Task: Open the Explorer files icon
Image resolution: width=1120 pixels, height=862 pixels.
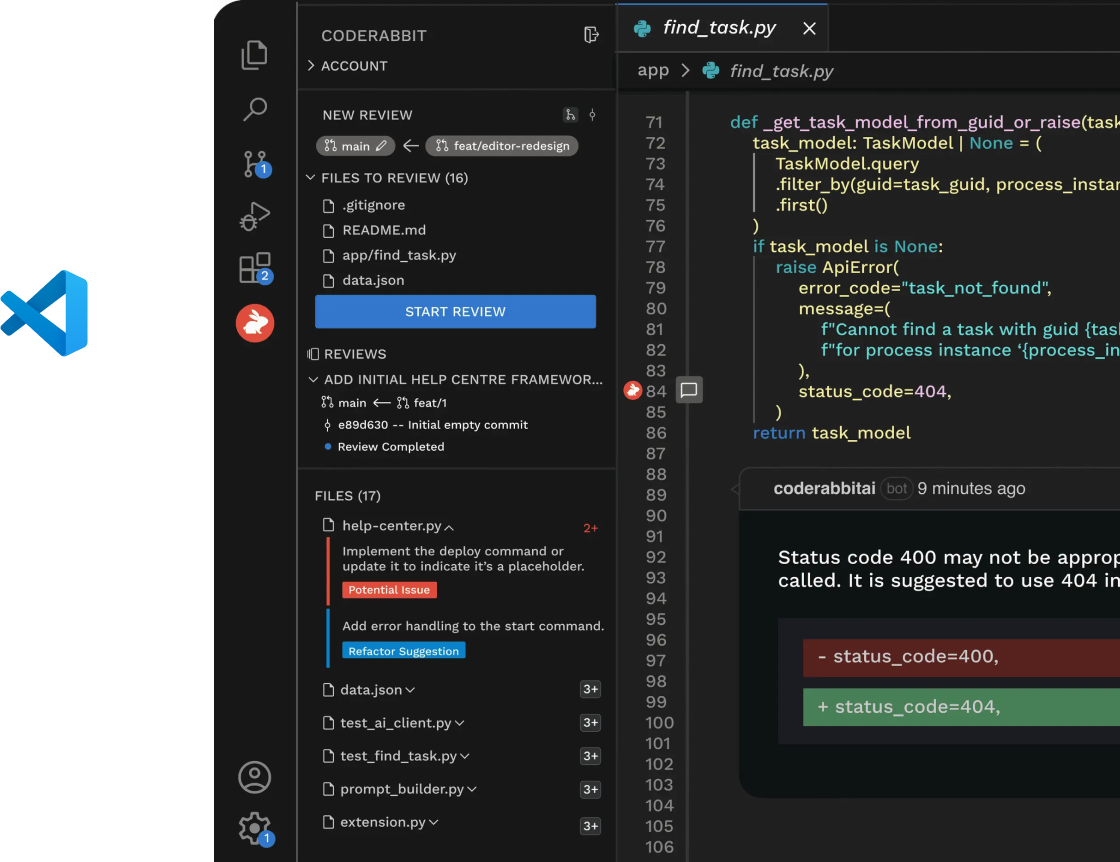Action: (x=254, y=55)
